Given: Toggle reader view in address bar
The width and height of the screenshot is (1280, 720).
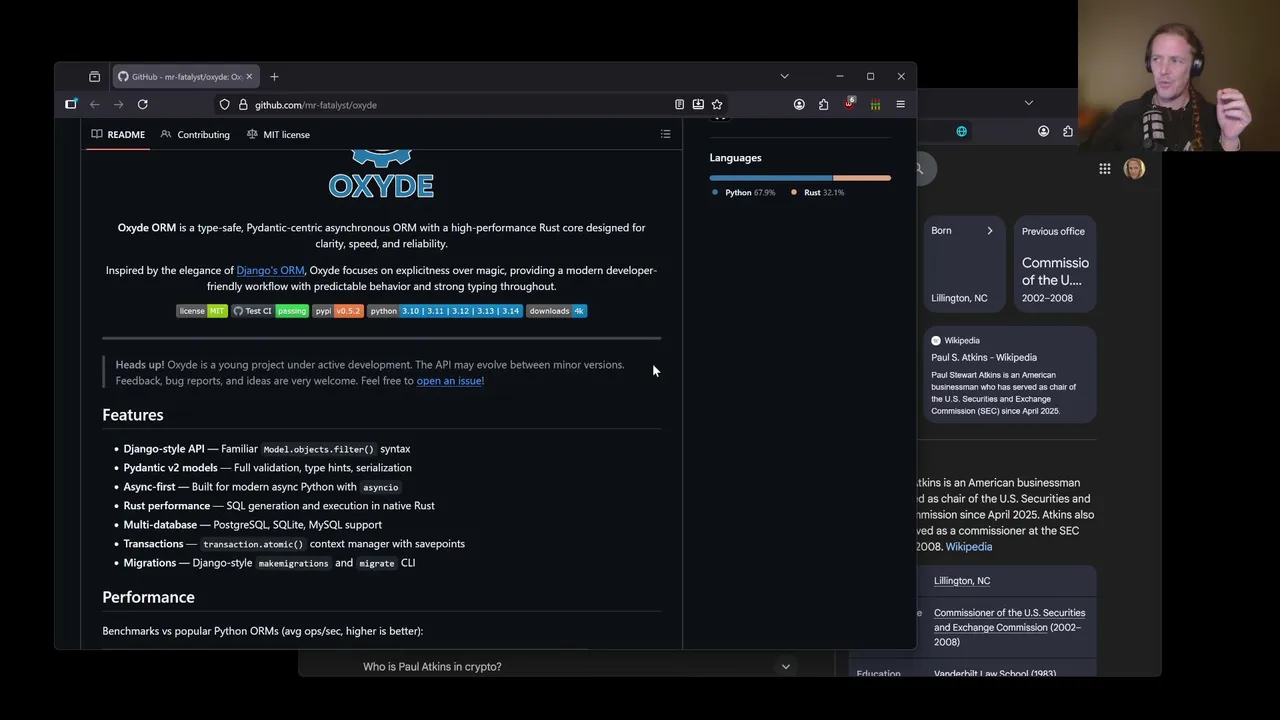Looking at the screenshot, I should pos(679,104).
